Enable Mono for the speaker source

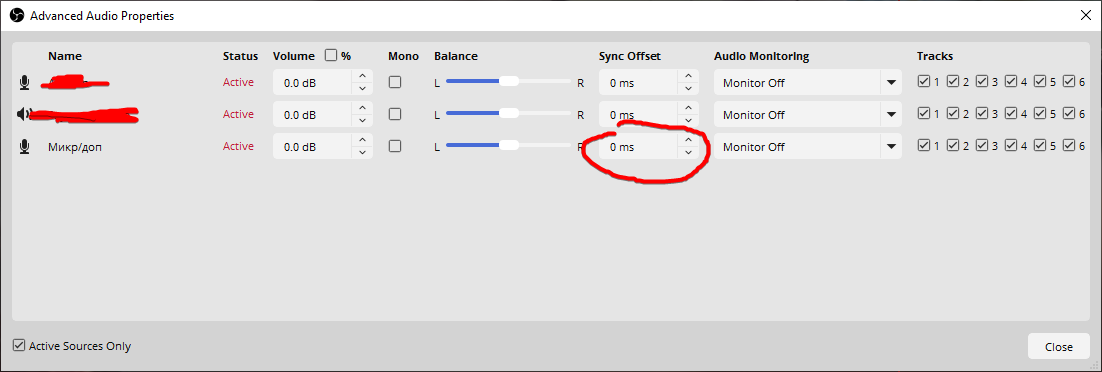[395, 114]
